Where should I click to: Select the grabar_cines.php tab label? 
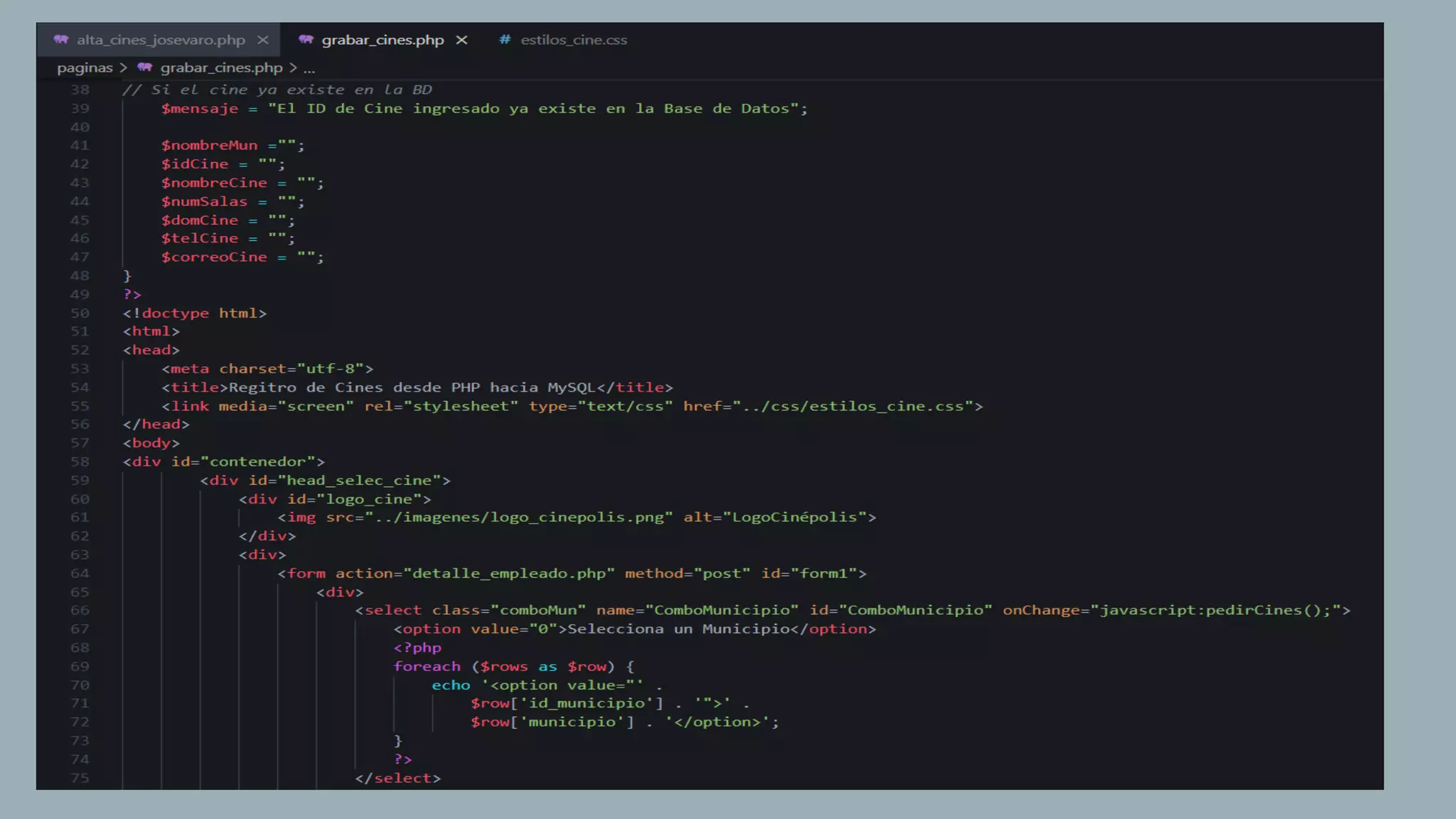pos(382,40)
